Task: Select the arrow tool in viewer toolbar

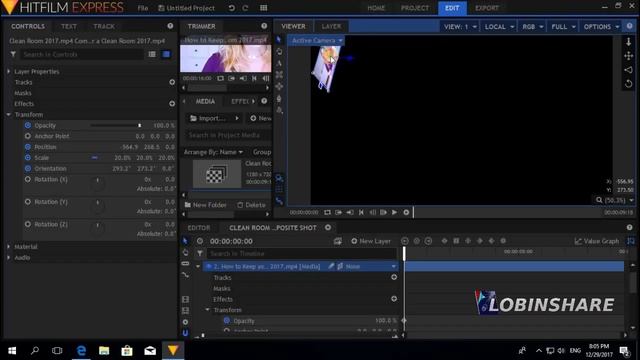Action: tap(279, 40)
